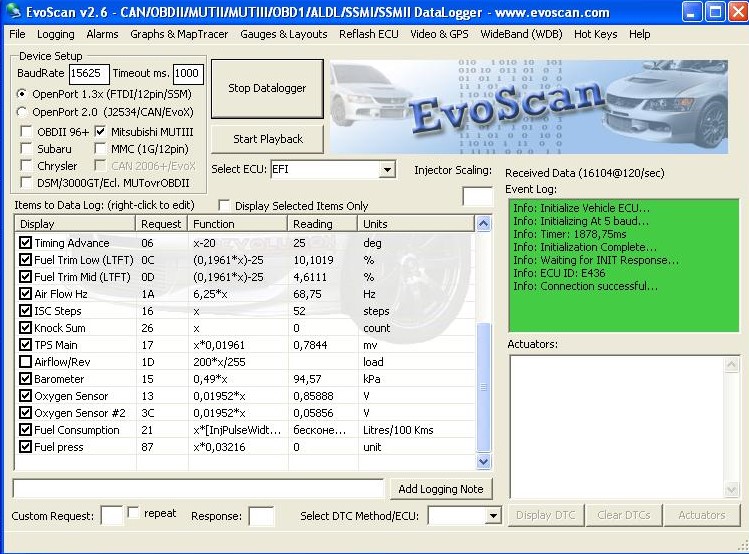Click the data log scrollbar thumb
Screen dimensions: 749x554
click(x=483, y=387)
